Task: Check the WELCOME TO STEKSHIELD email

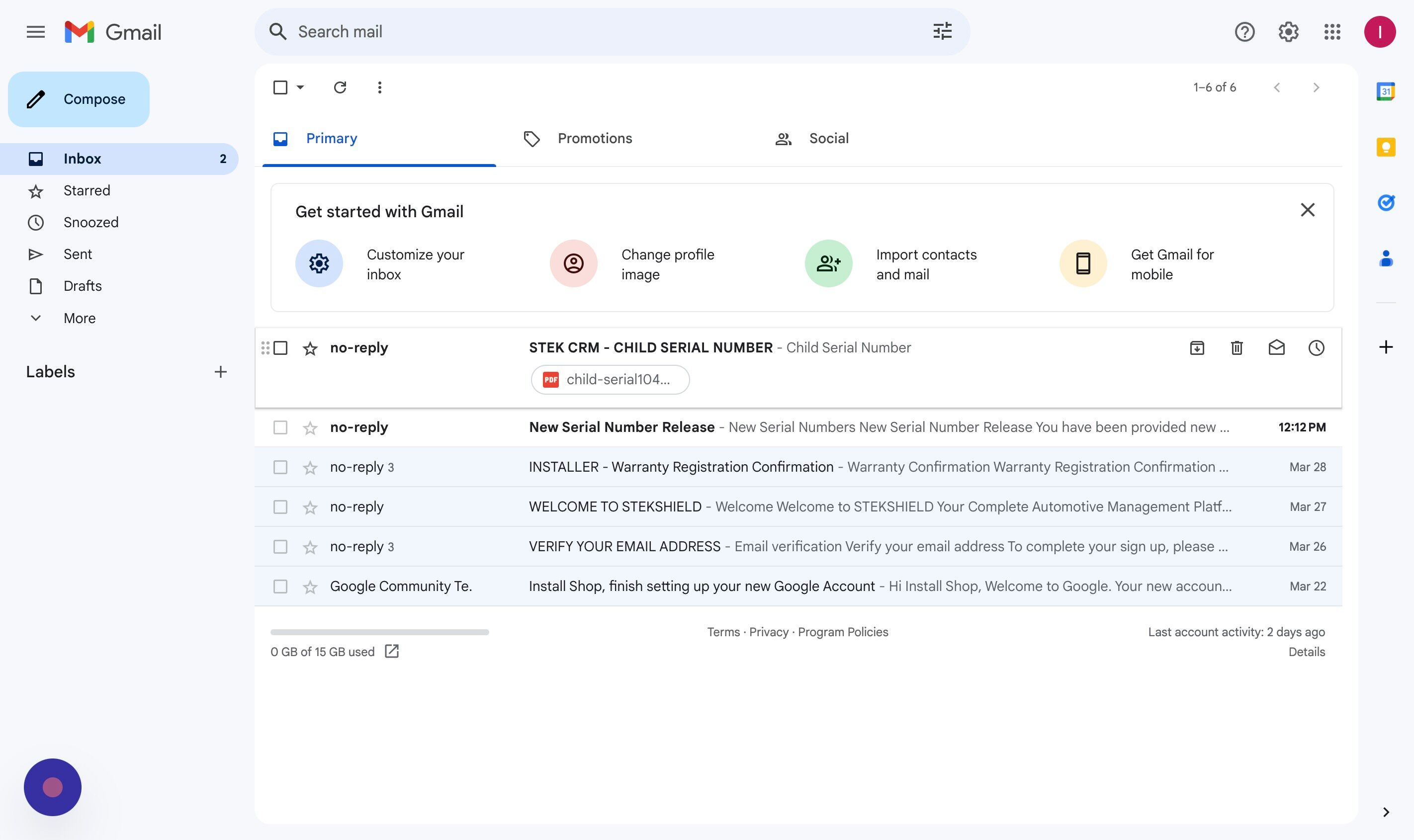Action: tap(280, 506)
